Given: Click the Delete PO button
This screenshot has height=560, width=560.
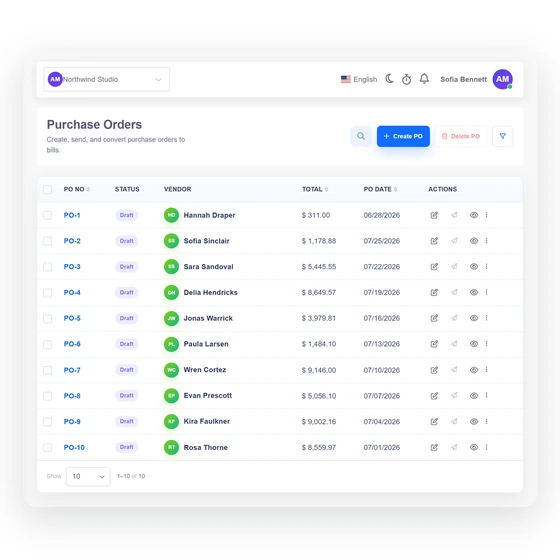Looking at the screenshot, I should [461, 136].
